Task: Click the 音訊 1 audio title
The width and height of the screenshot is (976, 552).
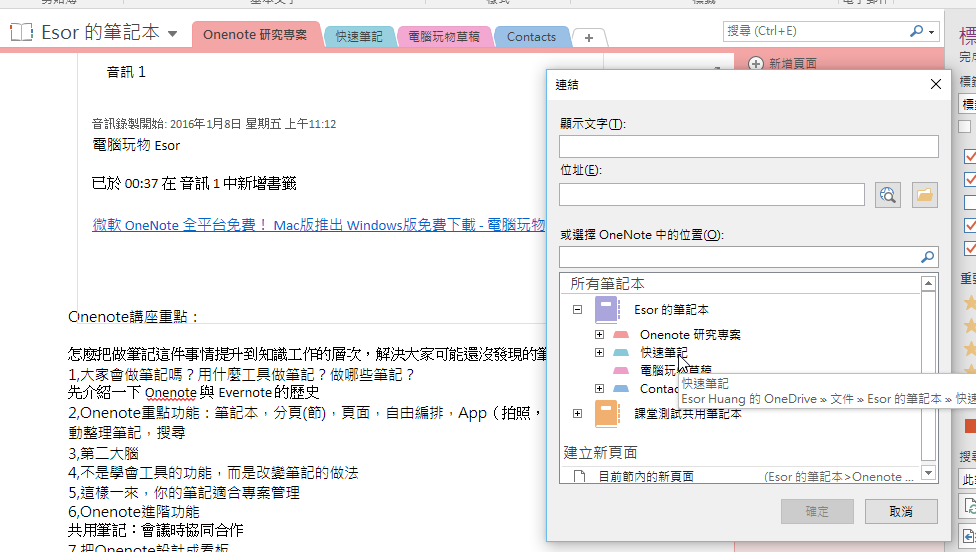Action: coord(126,72)
